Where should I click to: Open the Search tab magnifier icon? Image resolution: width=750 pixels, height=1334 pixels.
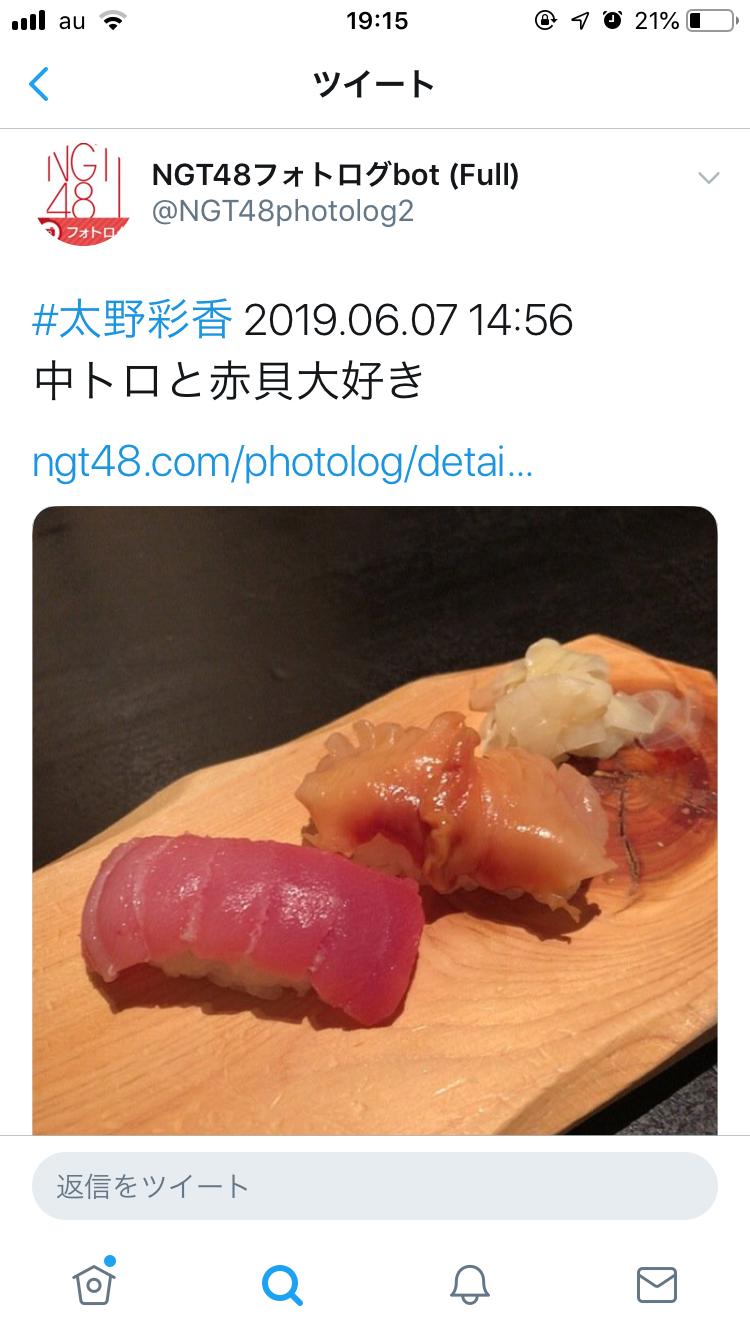pos(282,1285)
